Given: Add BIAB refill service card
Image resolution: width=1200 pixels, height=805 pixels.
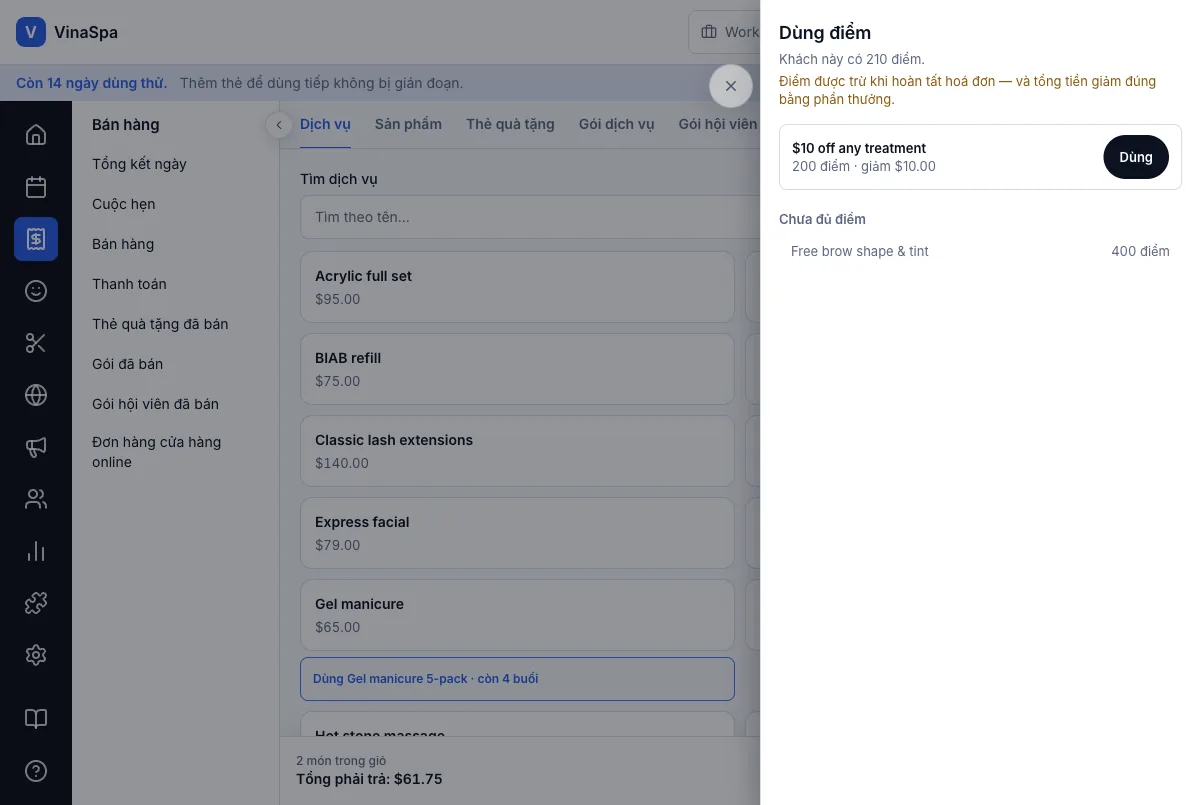Looking at the screenshot, I should coord(517,369).
